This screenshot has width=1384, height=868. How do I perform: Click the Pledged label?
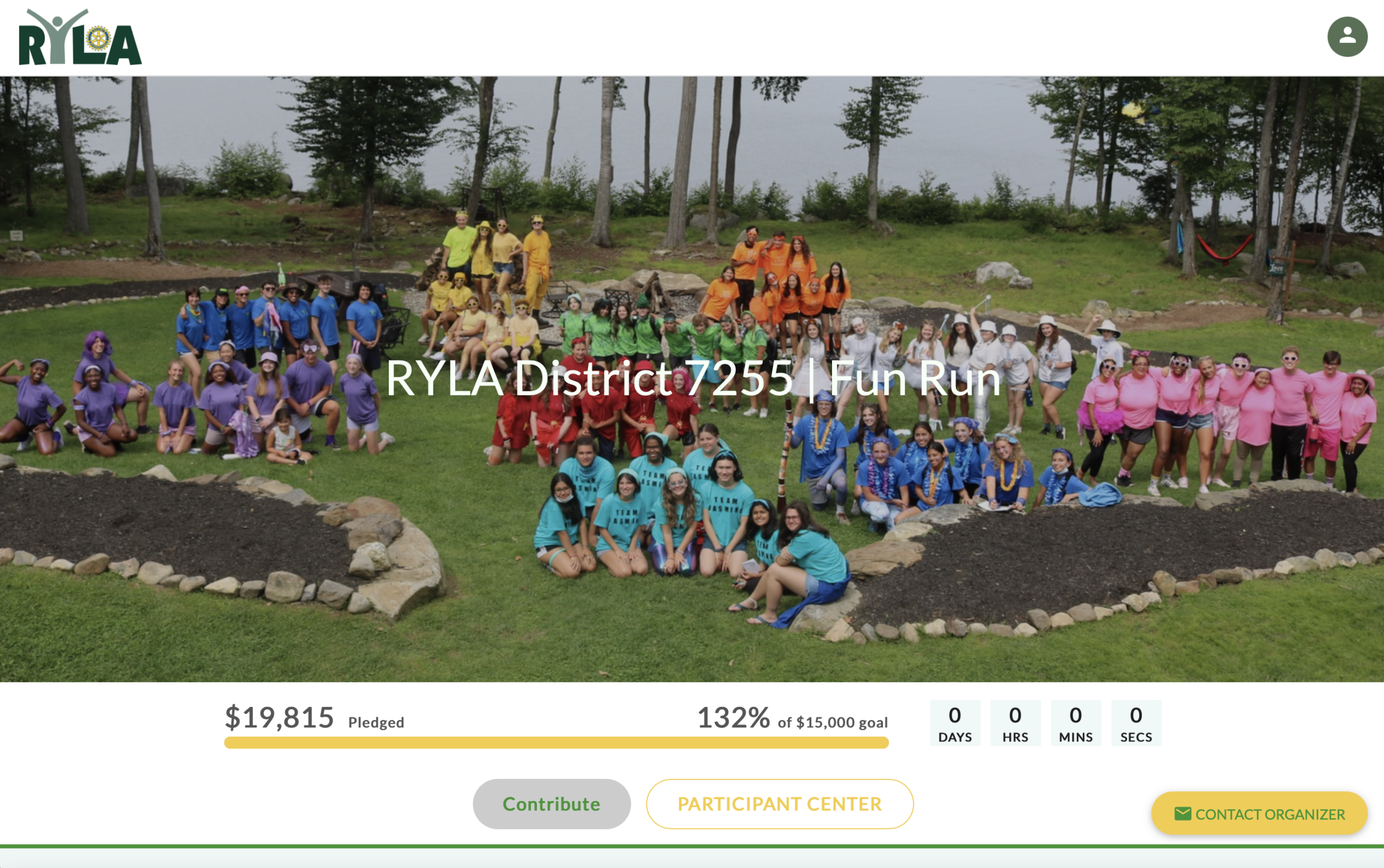[x=376, y=722]
